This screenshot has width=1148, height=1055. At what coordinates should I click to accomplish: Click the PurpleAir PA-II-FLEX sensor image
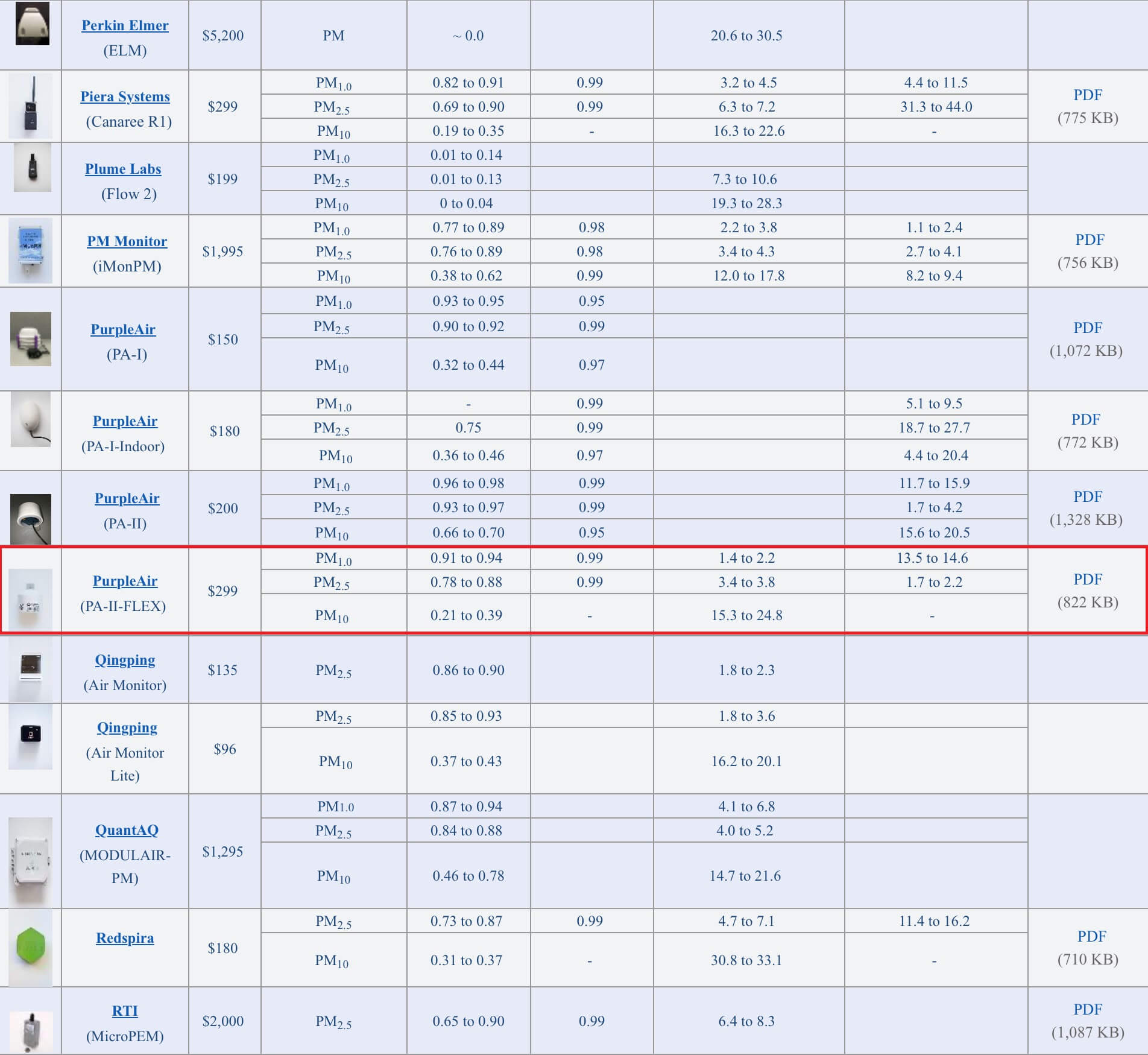pos(31,598)
